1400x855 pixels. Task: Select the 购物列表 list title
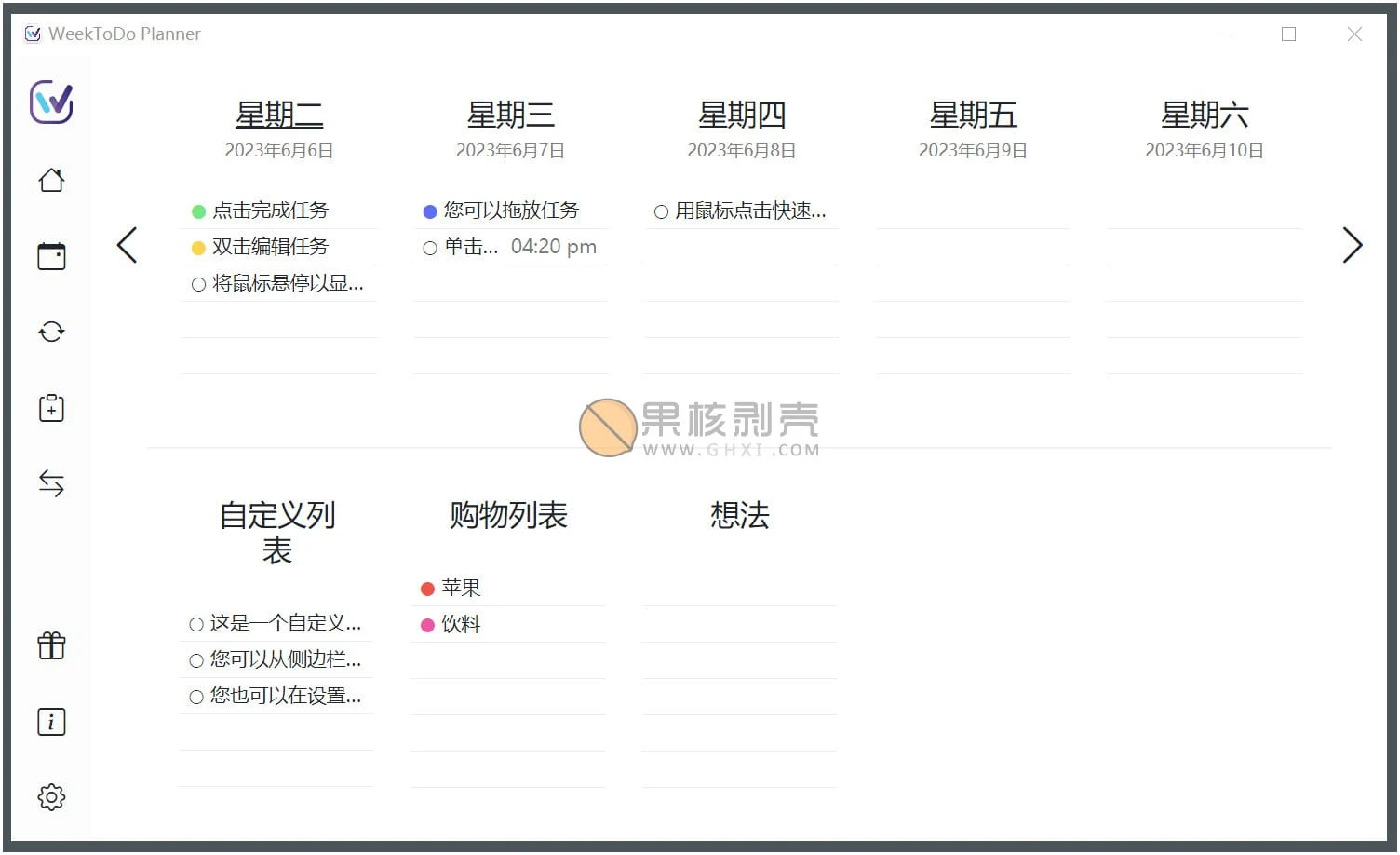pyautogui.click(x=508, y=515)
